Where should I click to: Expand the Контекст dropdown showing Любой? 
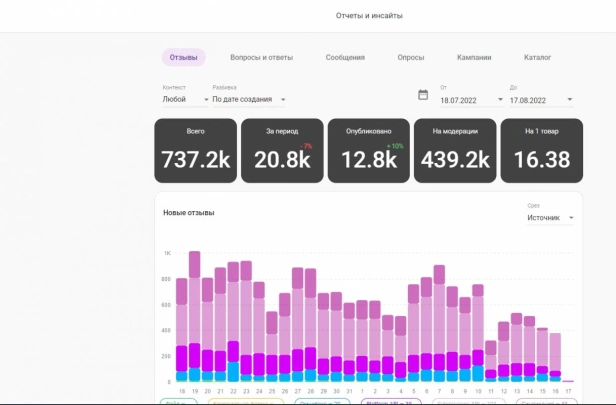click(185, 99)
